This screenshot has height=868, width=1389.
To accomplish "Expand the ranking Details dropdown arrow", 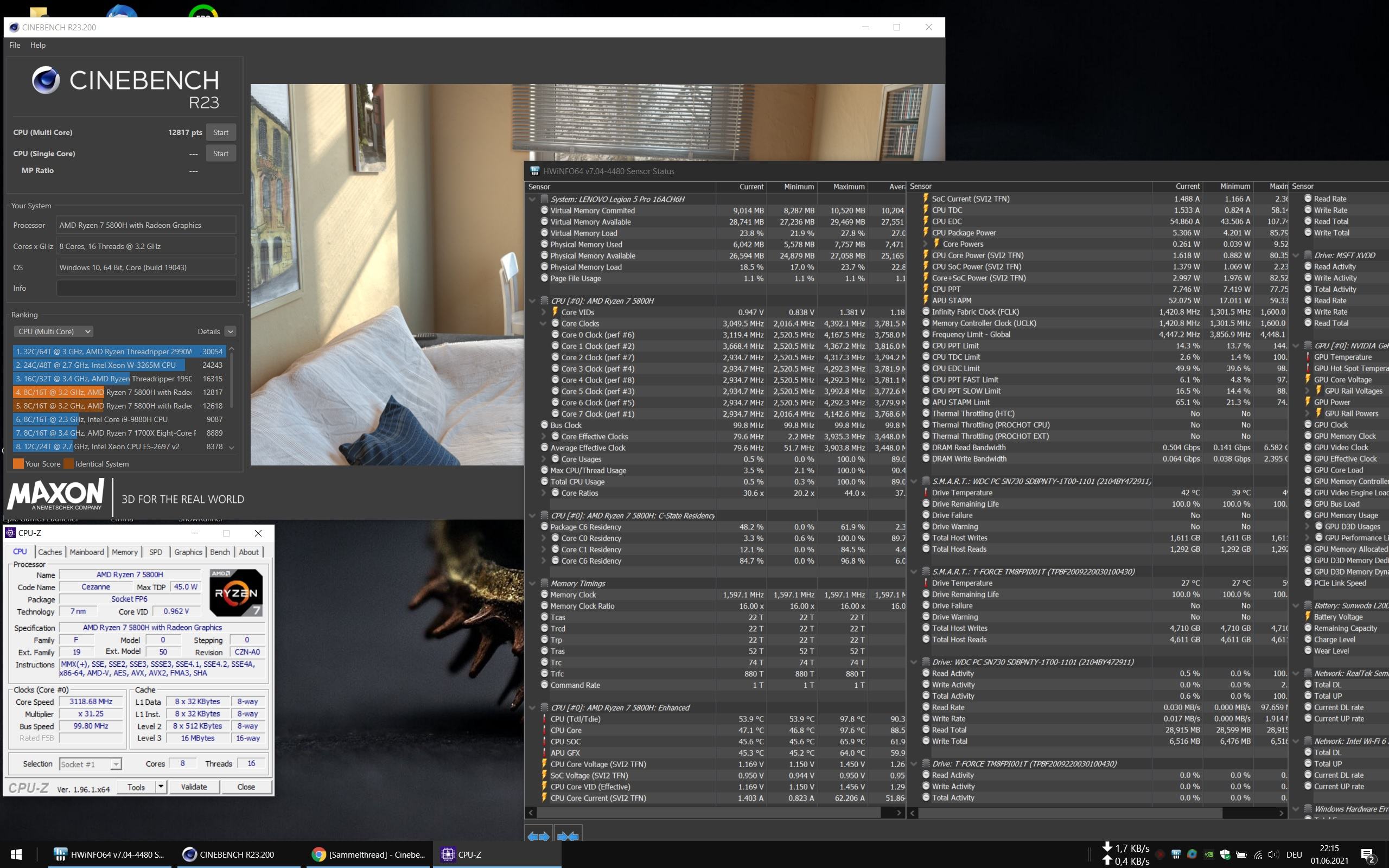I will click(230, 331).
